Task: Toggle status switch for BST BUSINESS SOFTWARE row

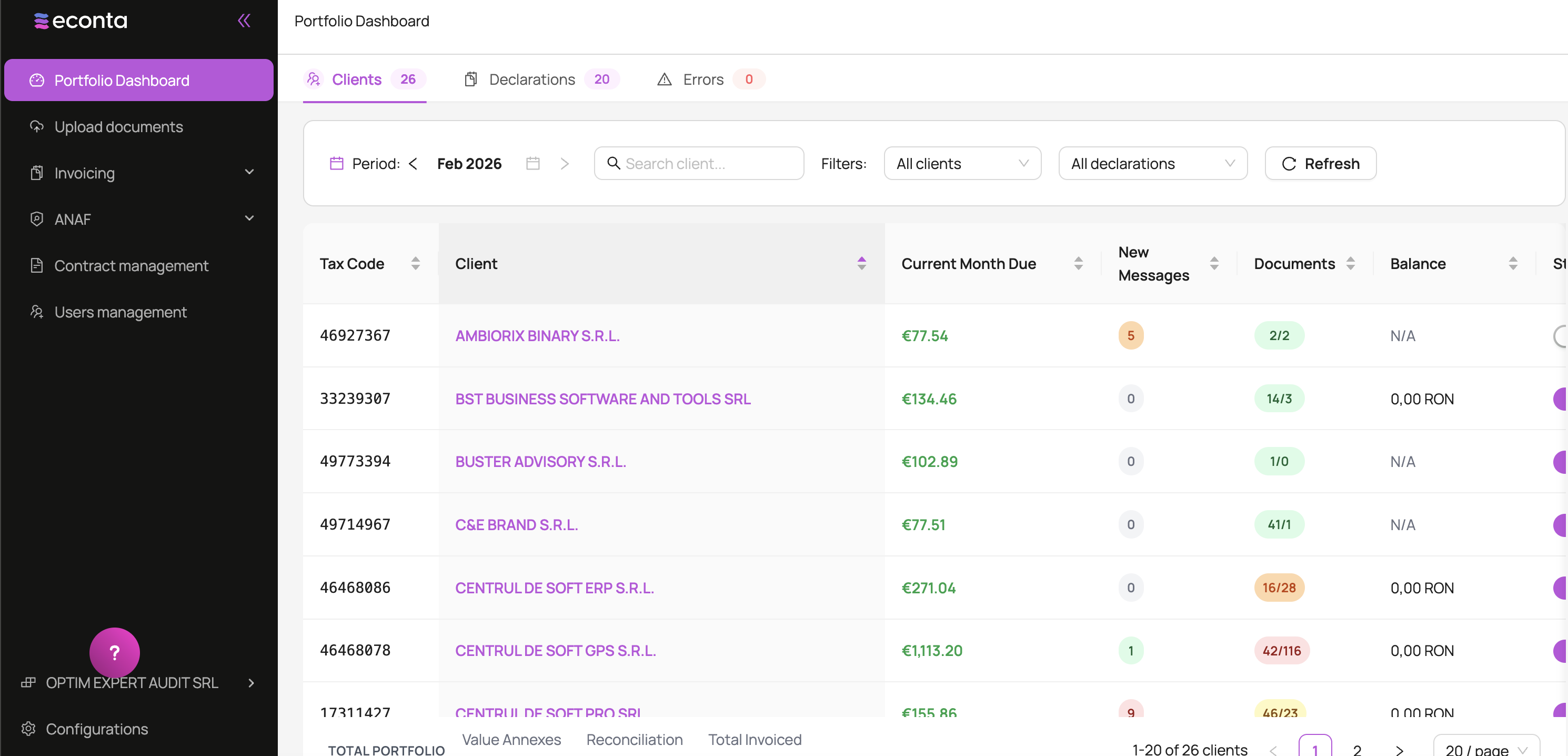Action: (1560, 399)
